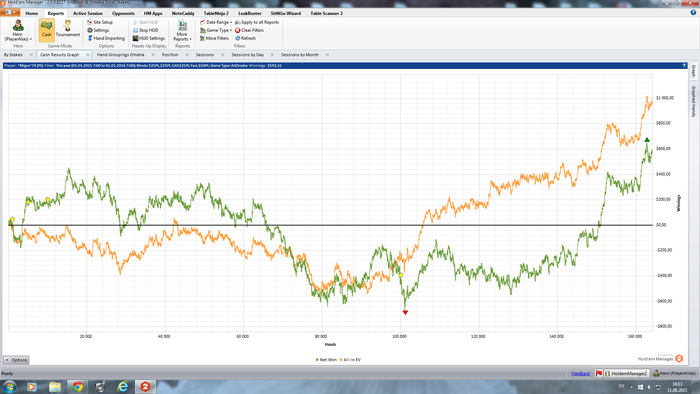Open Hand Importing
Image resolution: width=700 pixels, height=394 pixels.
click(x=106, y=38)
